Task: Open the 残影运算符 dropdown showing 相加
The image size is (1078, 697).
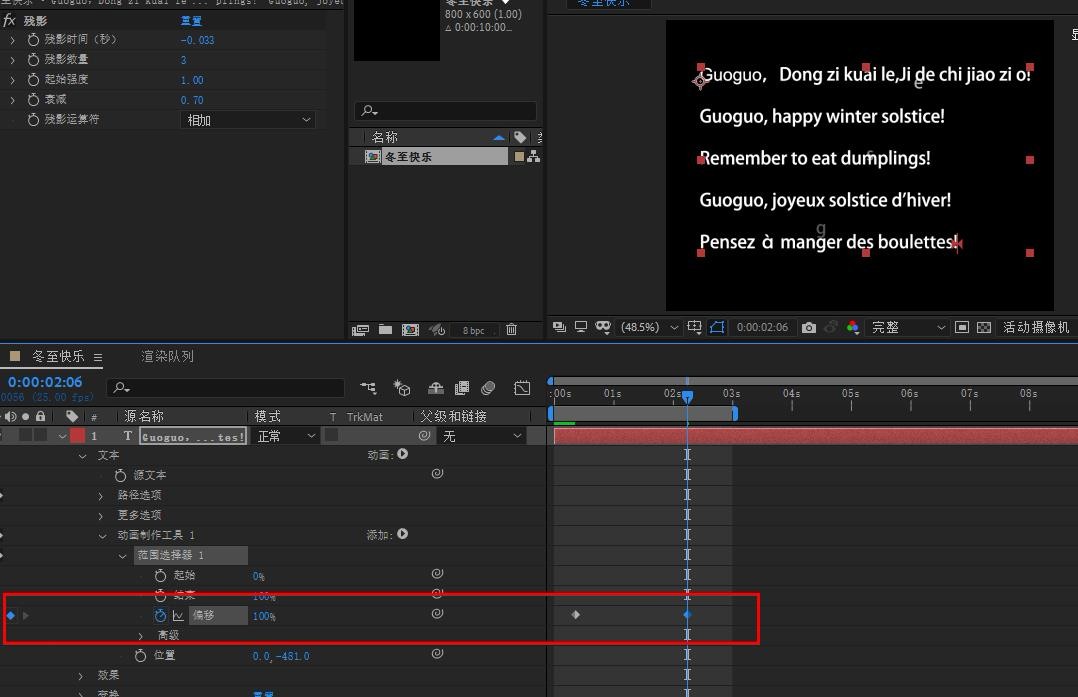Action: [248, 120]
